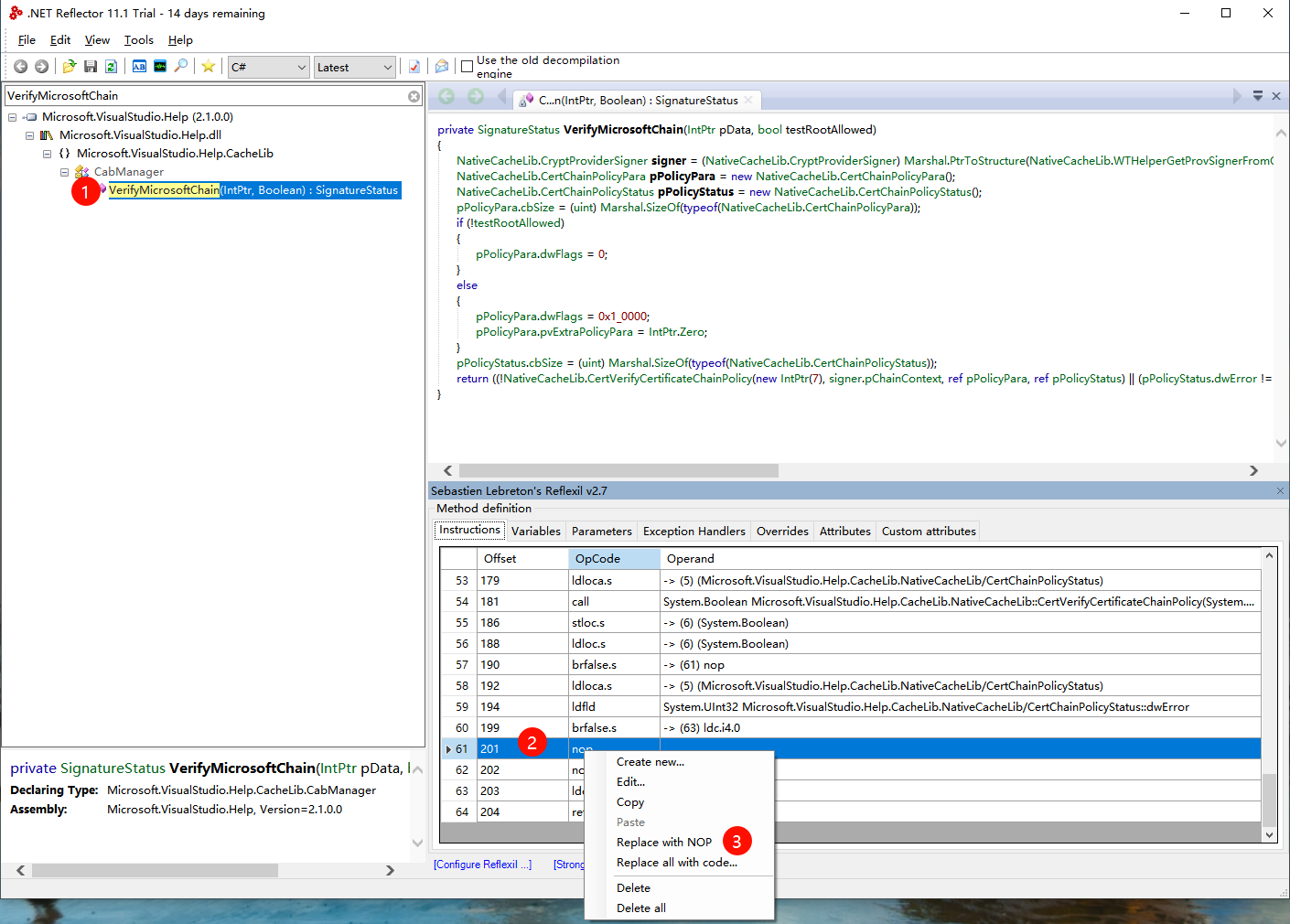Open the C# language dropdown
Image resolution: width=1290 pixels, height=924 pixels.
tap(268, 67)
